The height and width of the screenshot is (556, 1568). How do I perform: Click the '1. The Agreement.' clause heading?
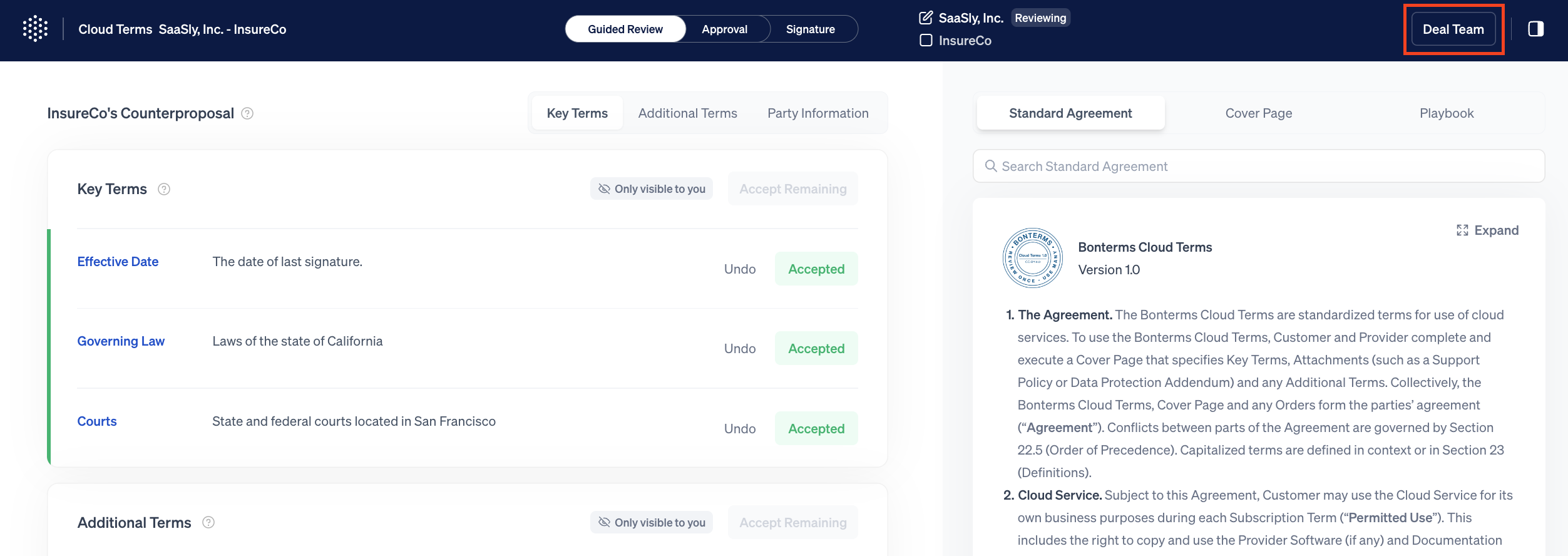(x=1058, y=315)
